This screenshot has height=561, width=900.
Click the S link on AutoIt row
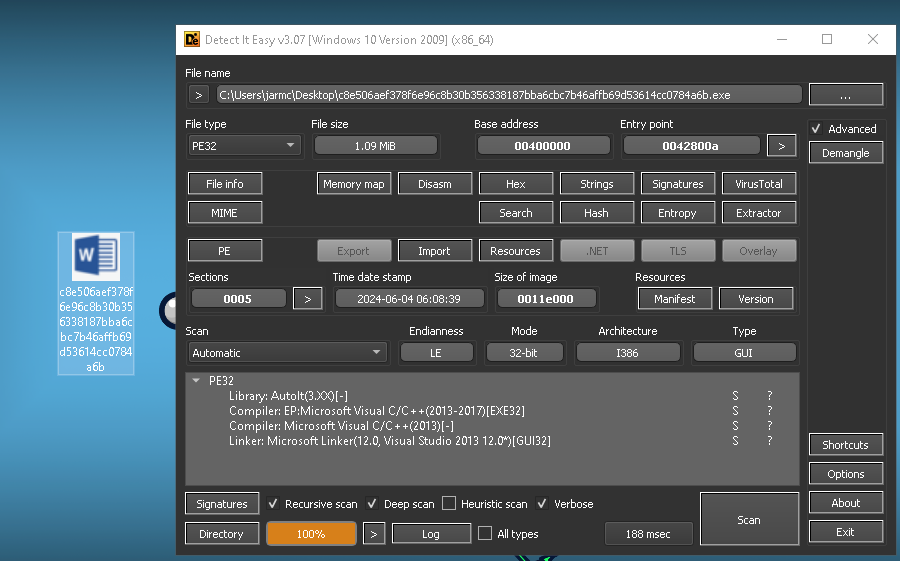(735, 396)
